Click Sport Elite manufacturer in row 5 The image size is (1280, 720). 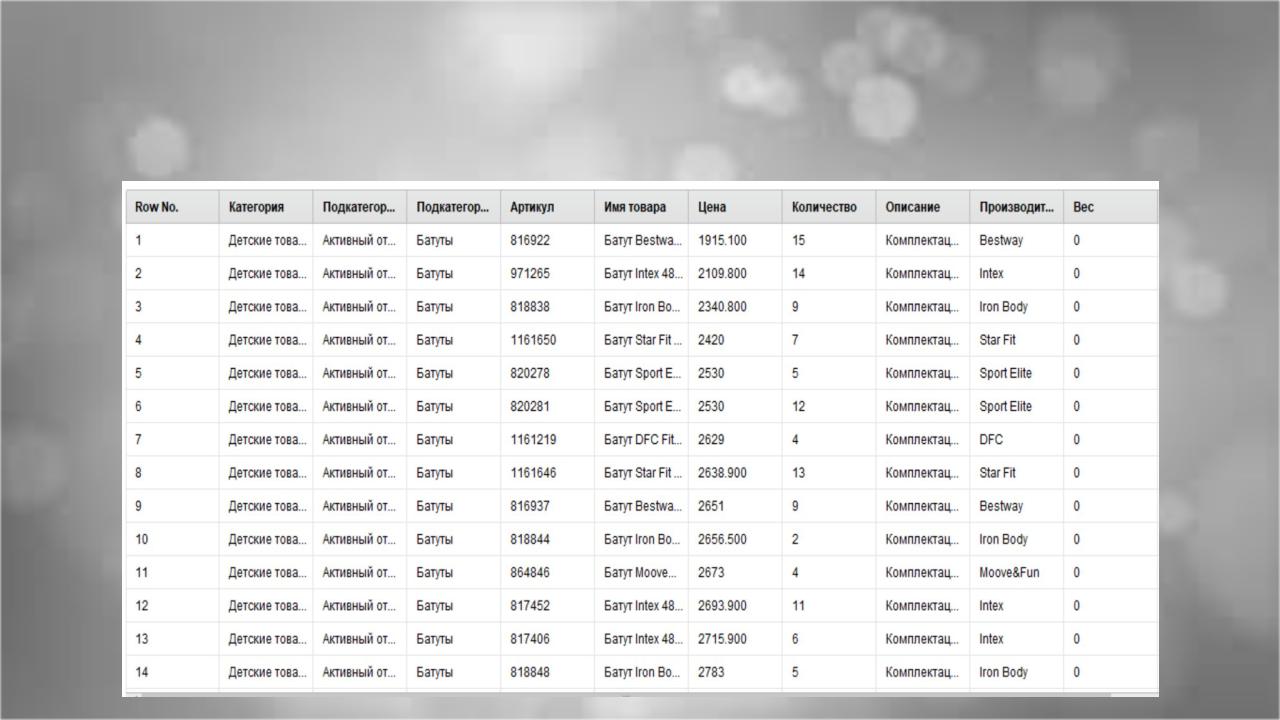(1005, 373)
